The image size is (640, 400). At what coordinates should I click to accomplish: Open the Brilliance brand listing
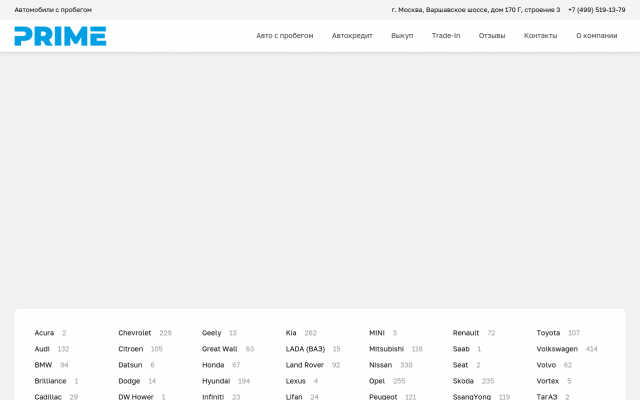50,380
